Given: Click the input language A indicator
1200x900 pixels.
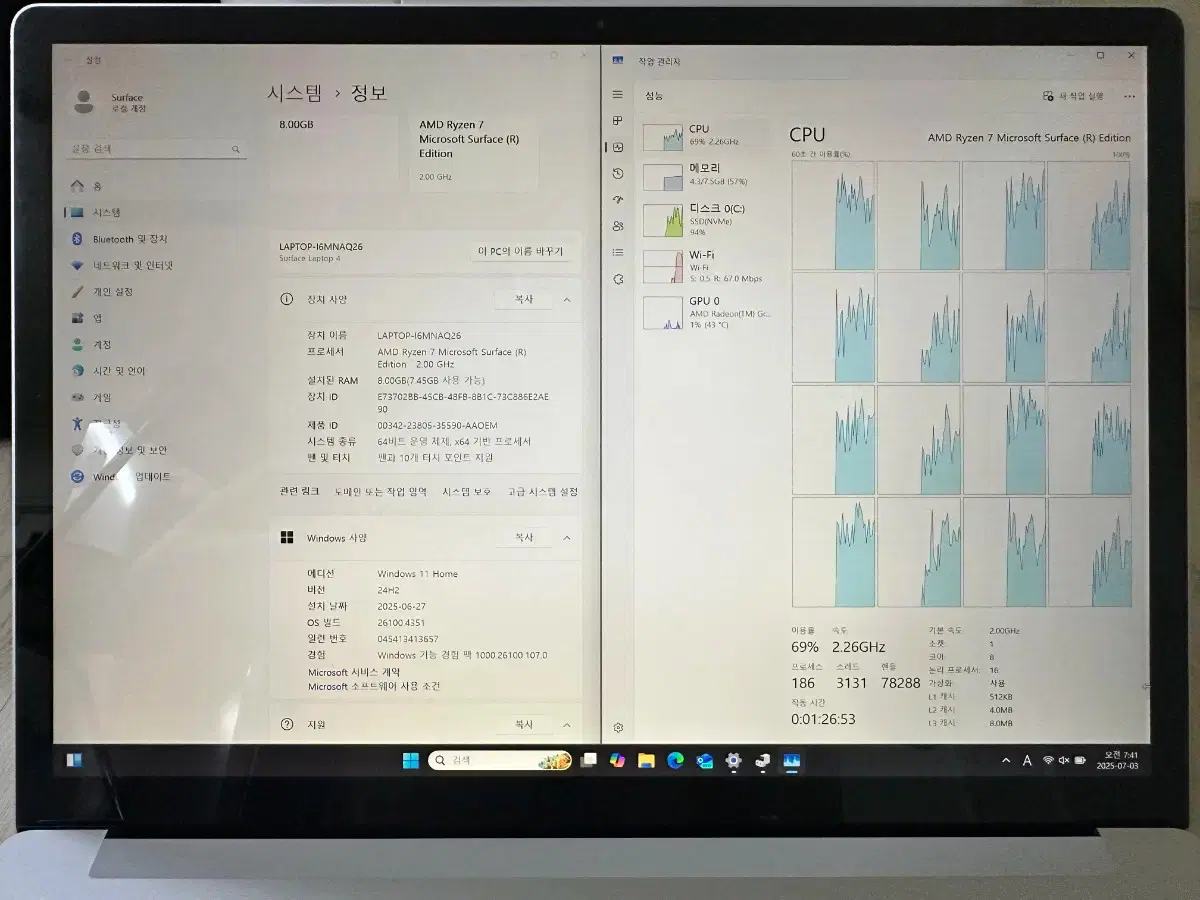Looking at the screenshot, I should tap(1027, 761).
